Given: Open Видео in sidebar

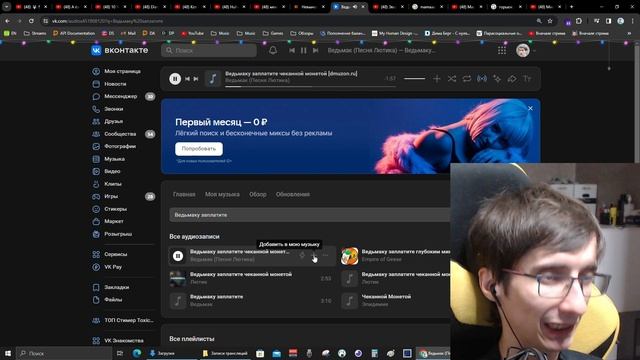Looking at the screenshot, I should 112,171.
